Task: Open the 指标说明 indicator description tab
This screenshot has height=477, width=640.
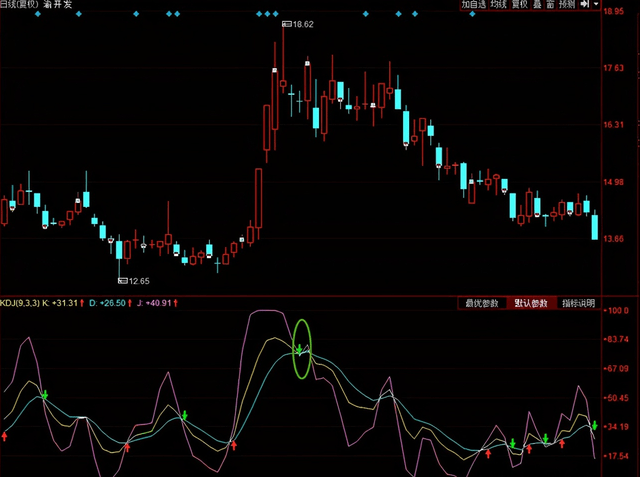Action: (x=578, y=303)
